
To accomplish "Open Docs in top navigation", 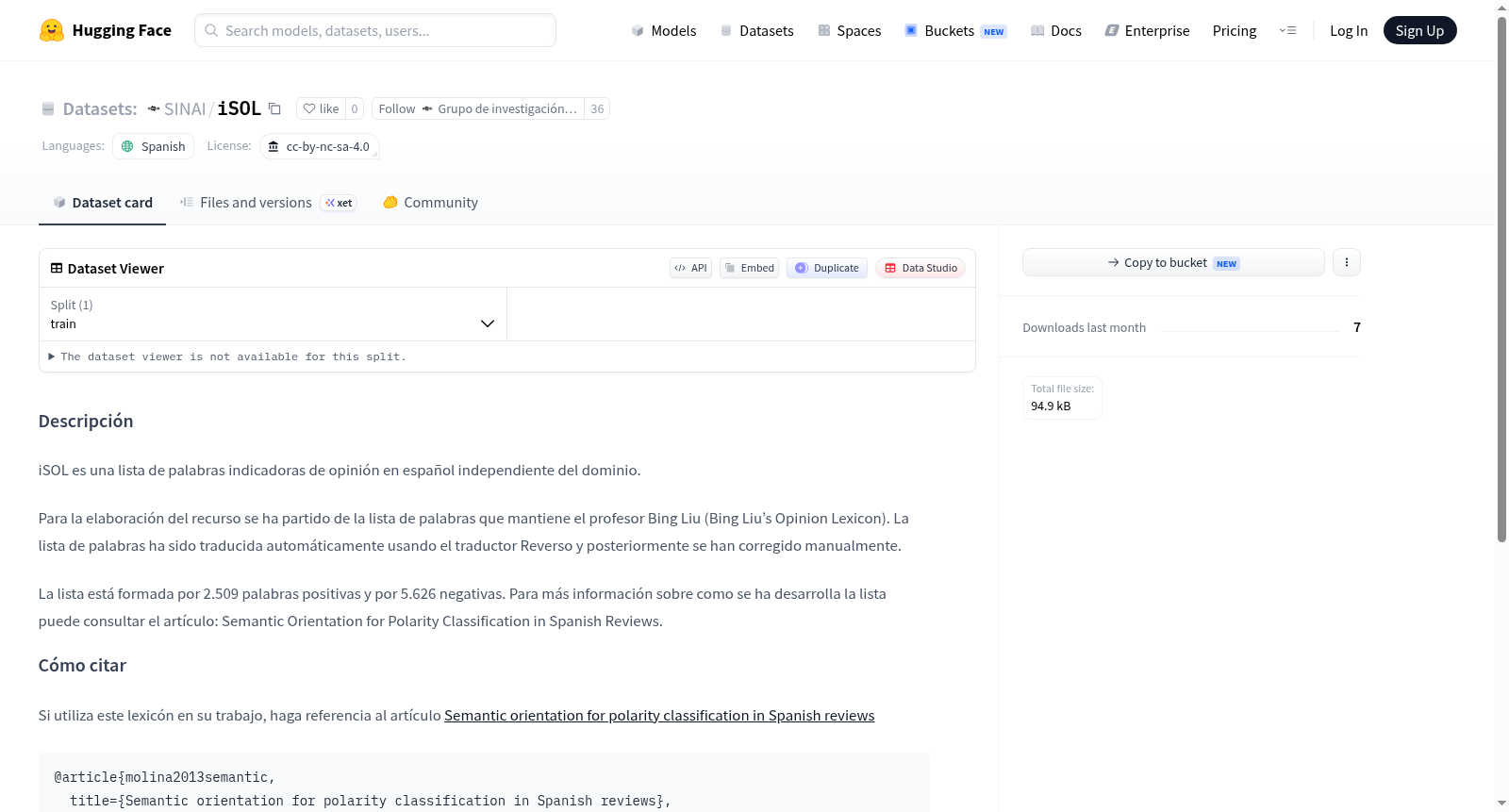I will click(x=1056, y=31).
